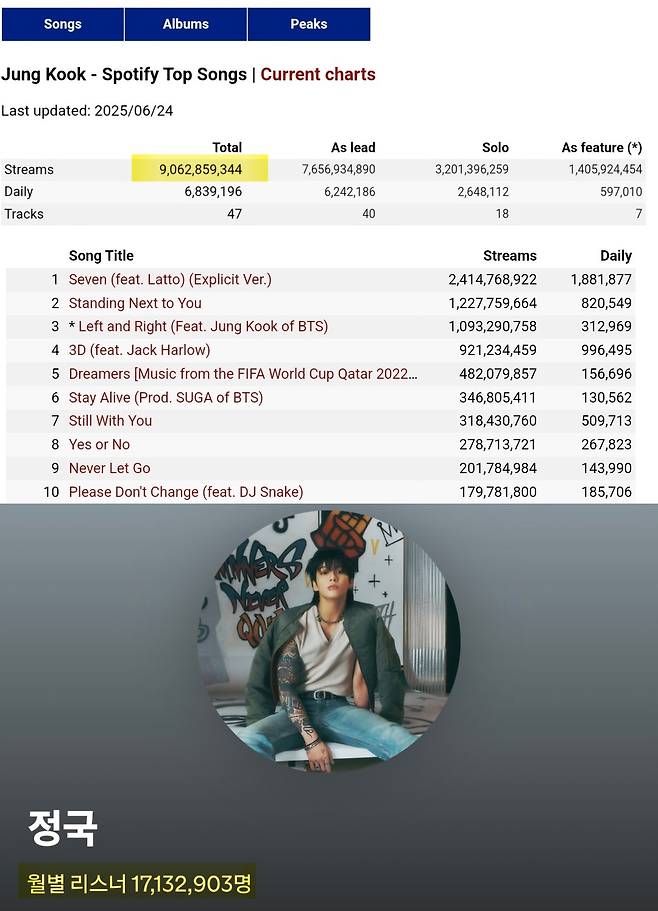Select the Peaks tab
This screenshot has height=911, width=658.
click(x=308, y=24)
